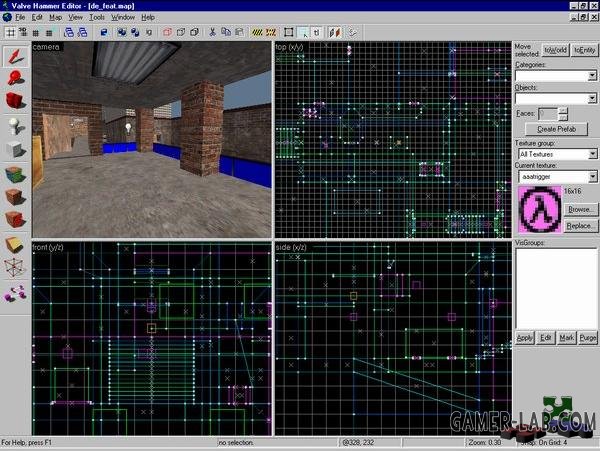Click inside the VisGroups list box
Image resolution: width=600 pixels, height=451 pixels.
pos(556,289)
